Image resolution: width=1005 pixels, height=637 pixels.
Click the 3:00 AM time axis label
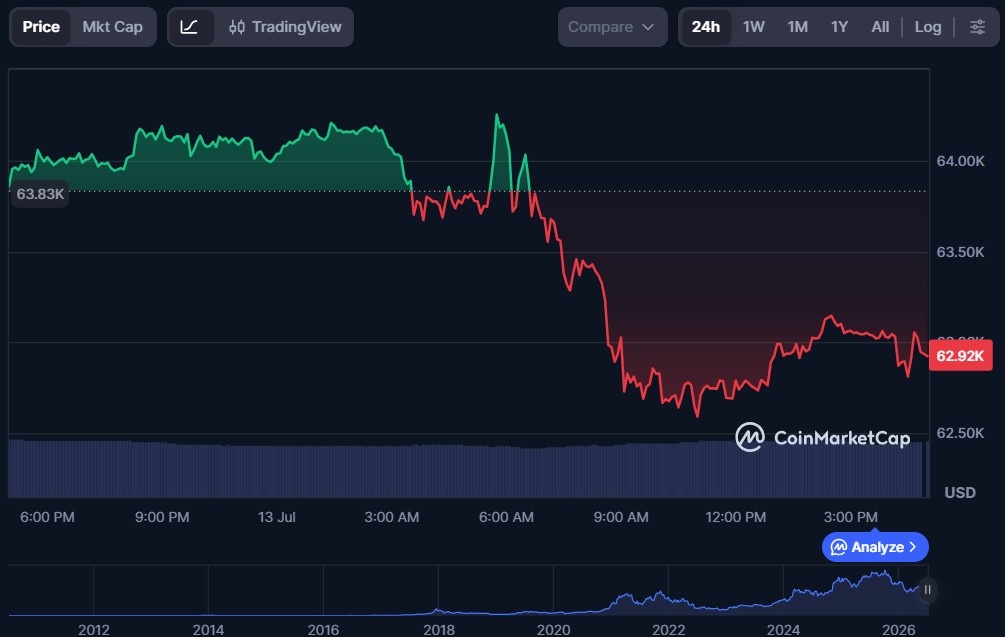tap(392, 517)
